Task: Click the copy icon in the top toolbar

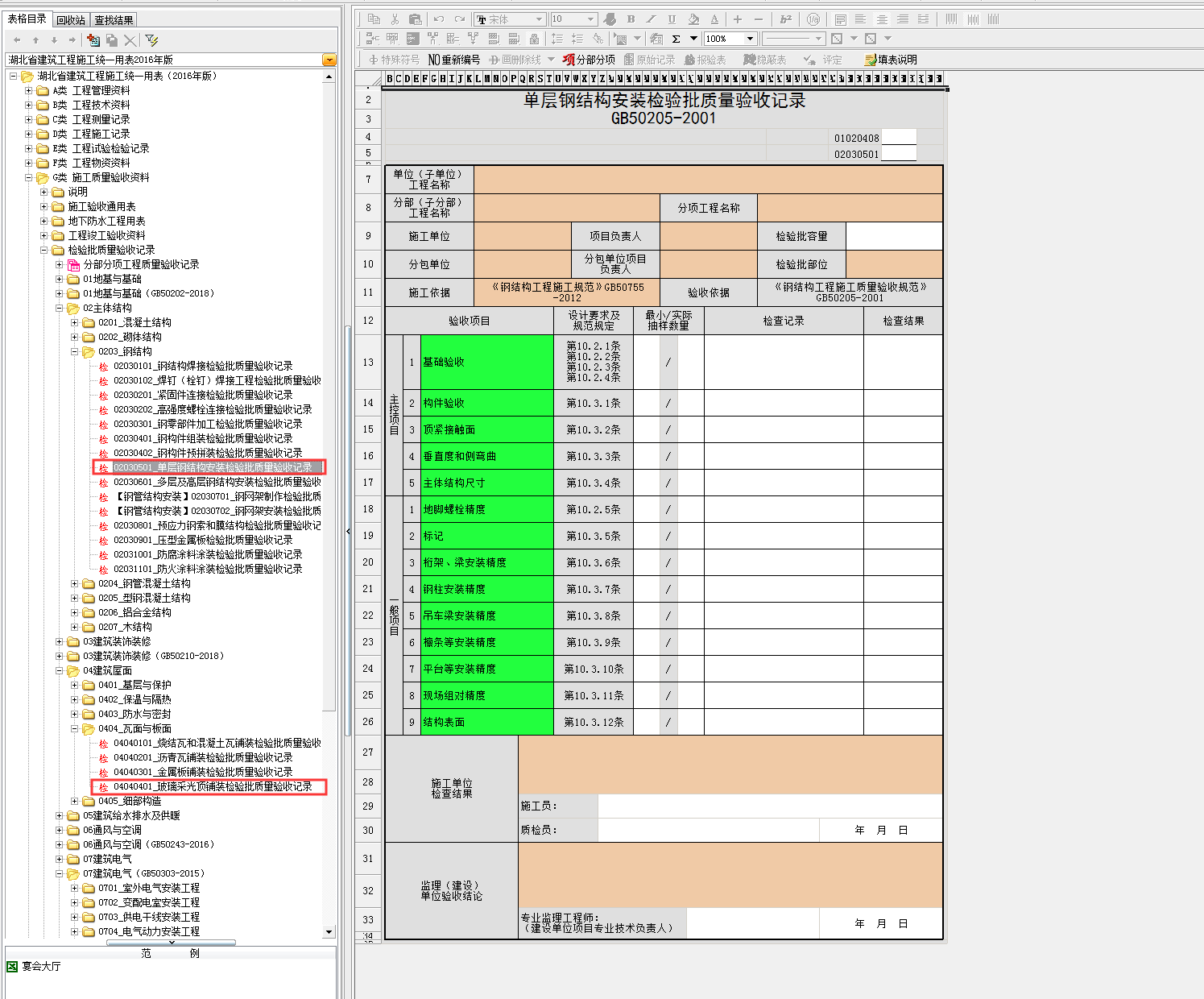Action: [374, 19]
